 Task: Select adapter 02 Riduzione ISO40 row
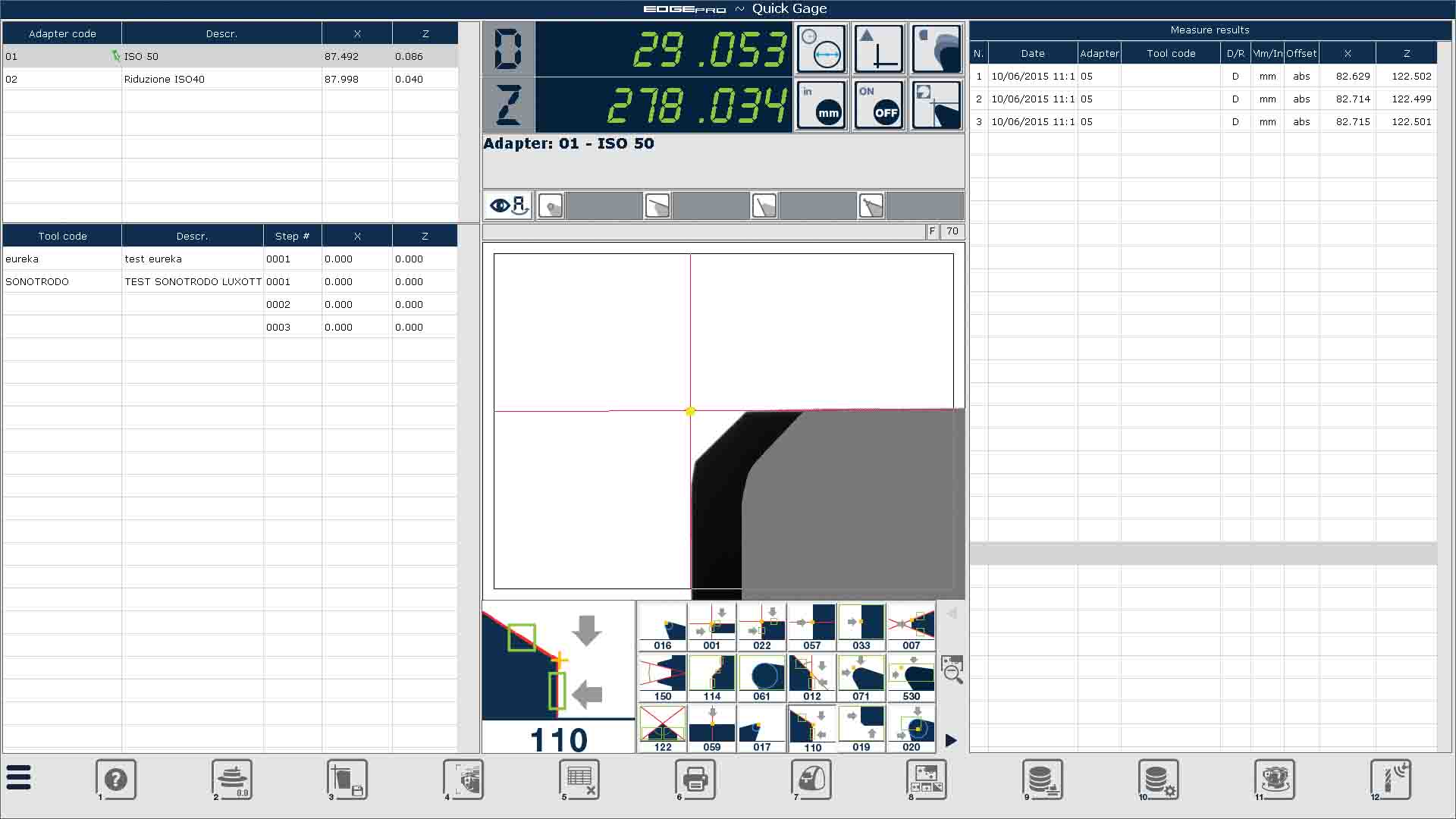(x=164, y=79)
